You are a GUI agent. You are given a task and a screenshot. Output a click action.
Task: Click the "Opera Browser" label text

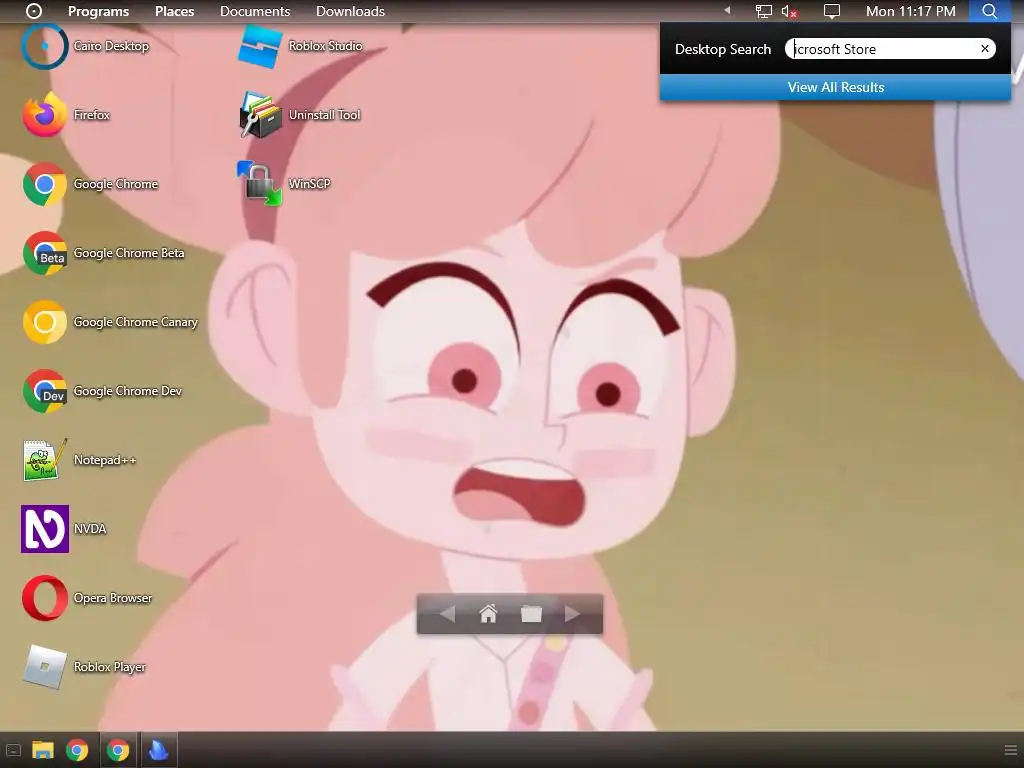point(112,598)
